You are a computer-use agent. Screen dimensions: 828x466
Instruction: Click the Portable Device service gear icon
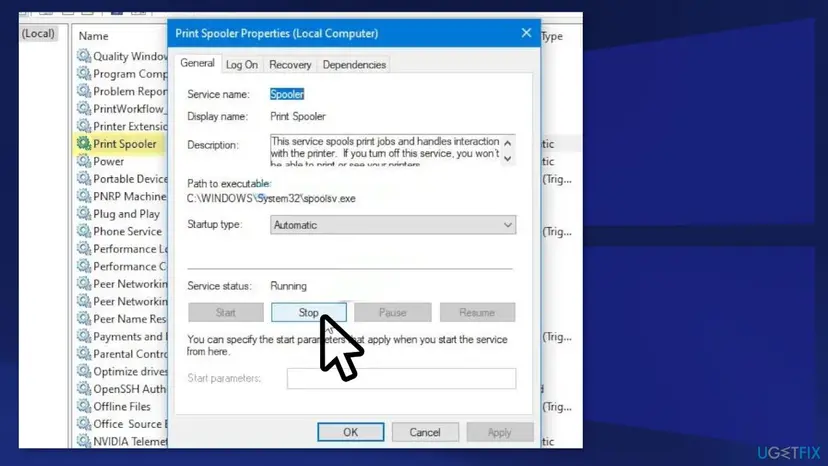point(83,178)
